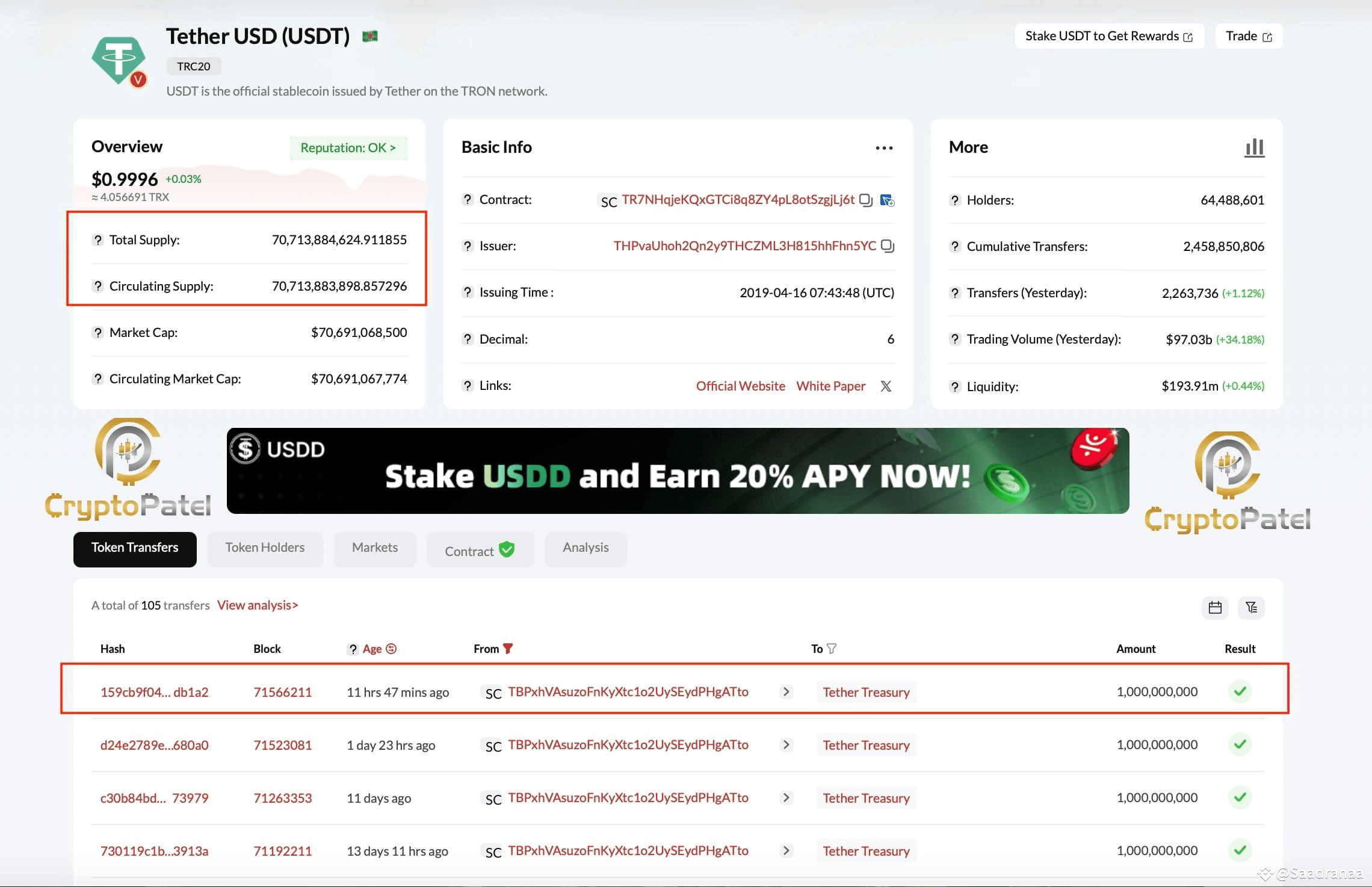Image resolution: width=1372 pixels, height=887 pixels.
Task: Show help for Market Cap
Action: tap(97, 332)
